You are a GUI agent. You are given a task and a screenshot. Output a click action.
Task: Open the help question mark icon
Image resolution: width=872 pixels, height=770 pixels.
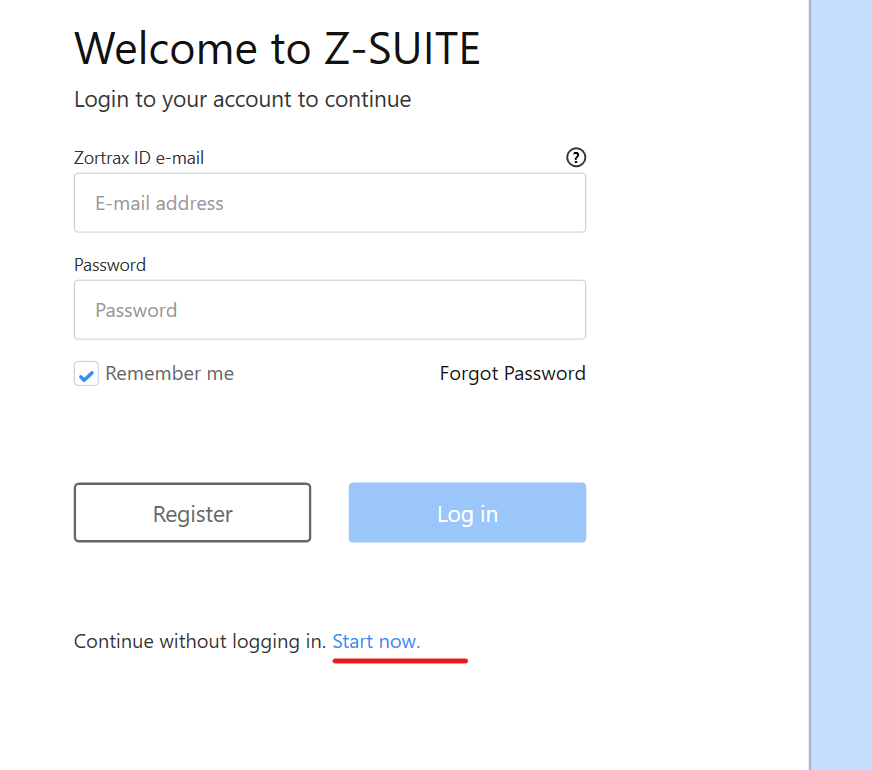[x=576, y=157]
